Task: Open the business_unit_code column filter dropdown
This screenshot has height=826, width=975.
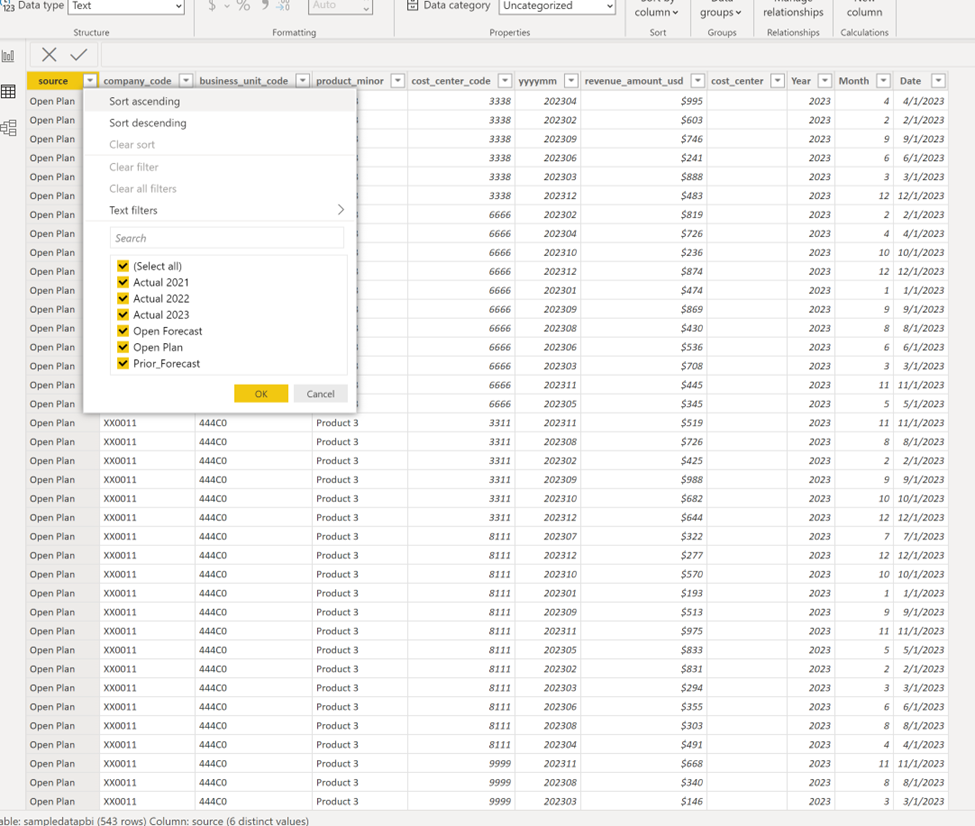Action: [x=302, y=81]
